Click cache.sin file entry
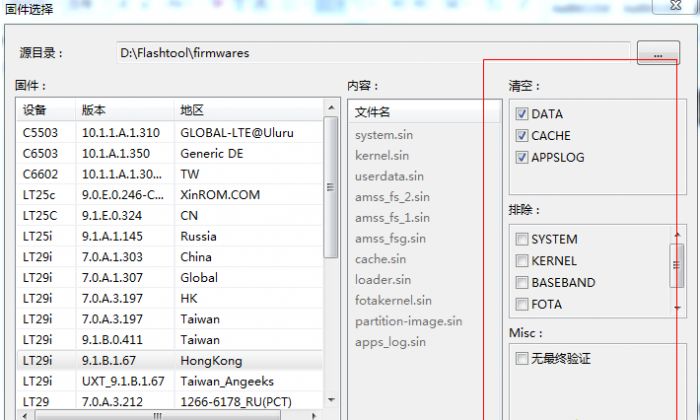The width and height of the screenshot is (700, 420). (381, 259)
